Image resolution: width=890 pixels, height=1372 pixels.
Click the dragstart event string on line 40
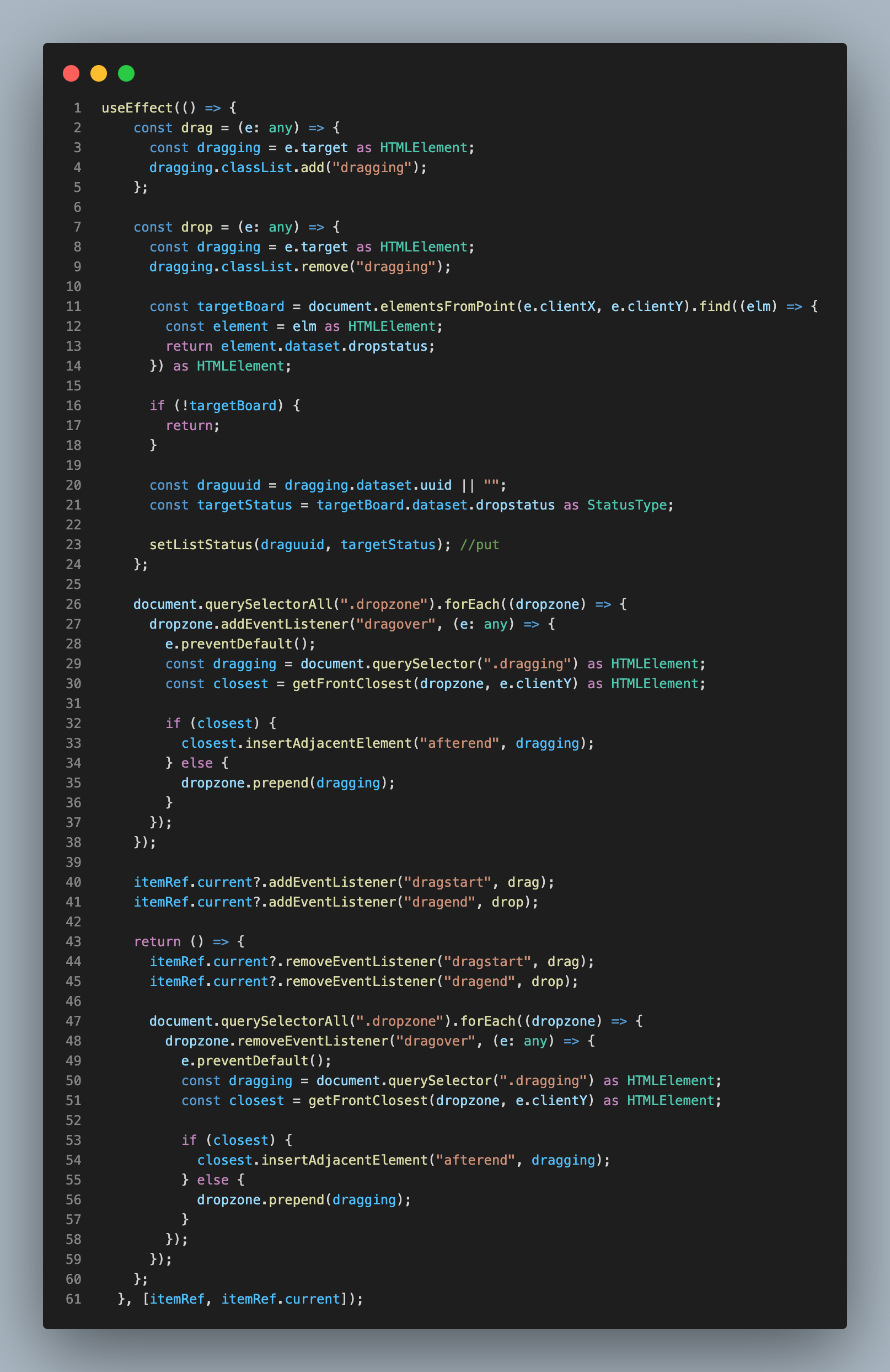[447, 881]
